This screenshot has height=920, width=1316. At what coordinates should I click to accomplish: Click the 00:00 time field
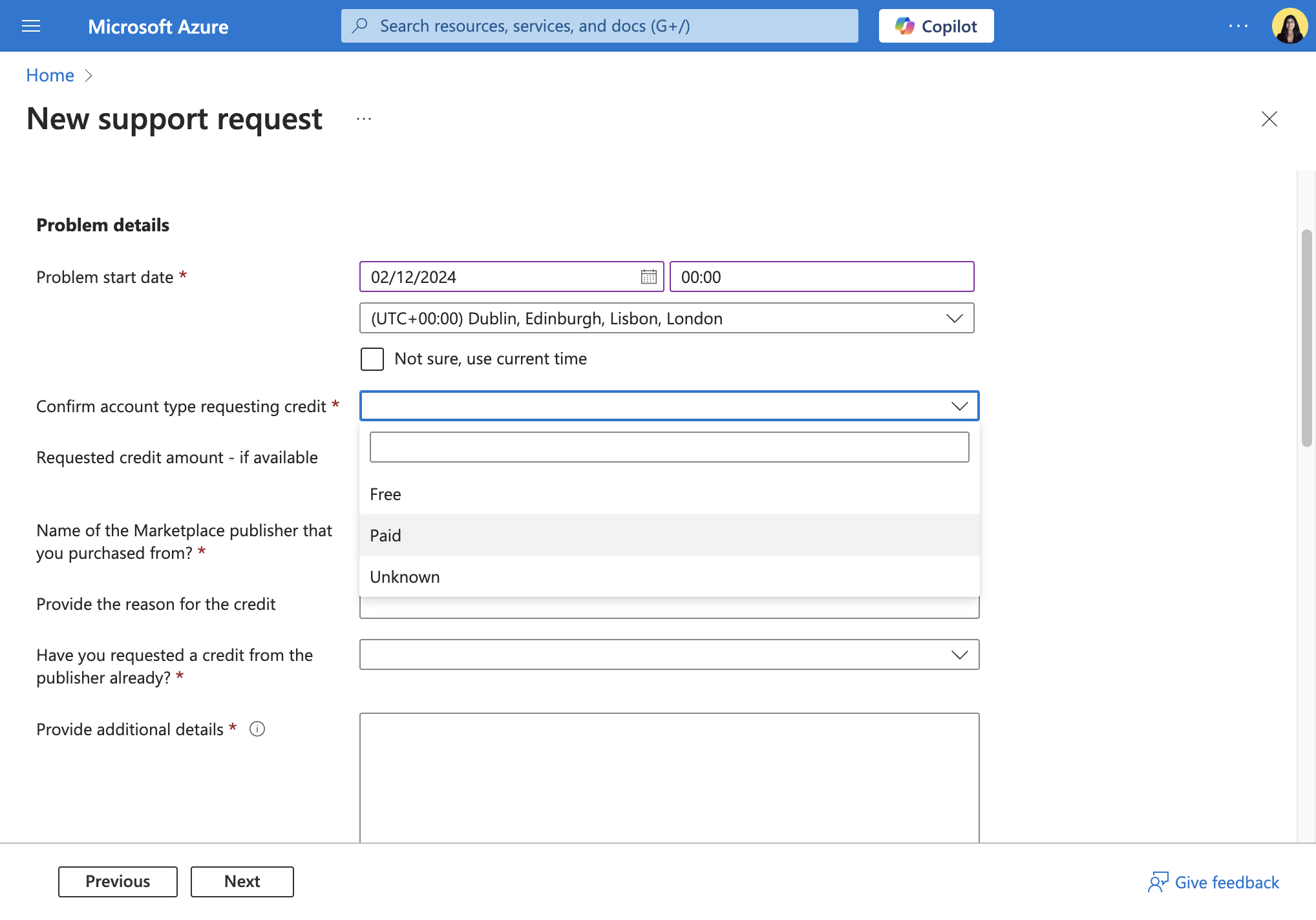pos(822,277)
